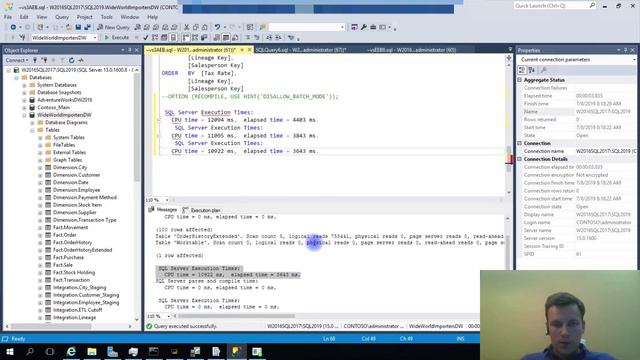
Task: Click the New Query button
Action: (x=113, y=27)
